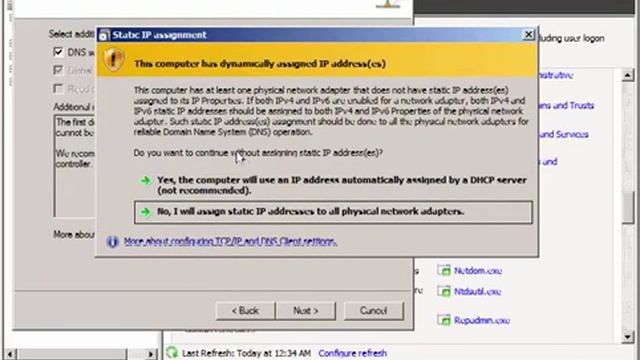Click left arrow of bottom horizontal scrollbar
Image resolution: width=640 pixels, height=360 pixels.
10,354
